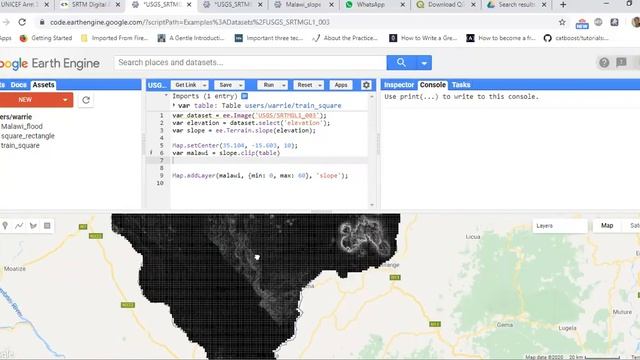
Task: Click the Google Earth Engine logo
Action: [49, 64]
